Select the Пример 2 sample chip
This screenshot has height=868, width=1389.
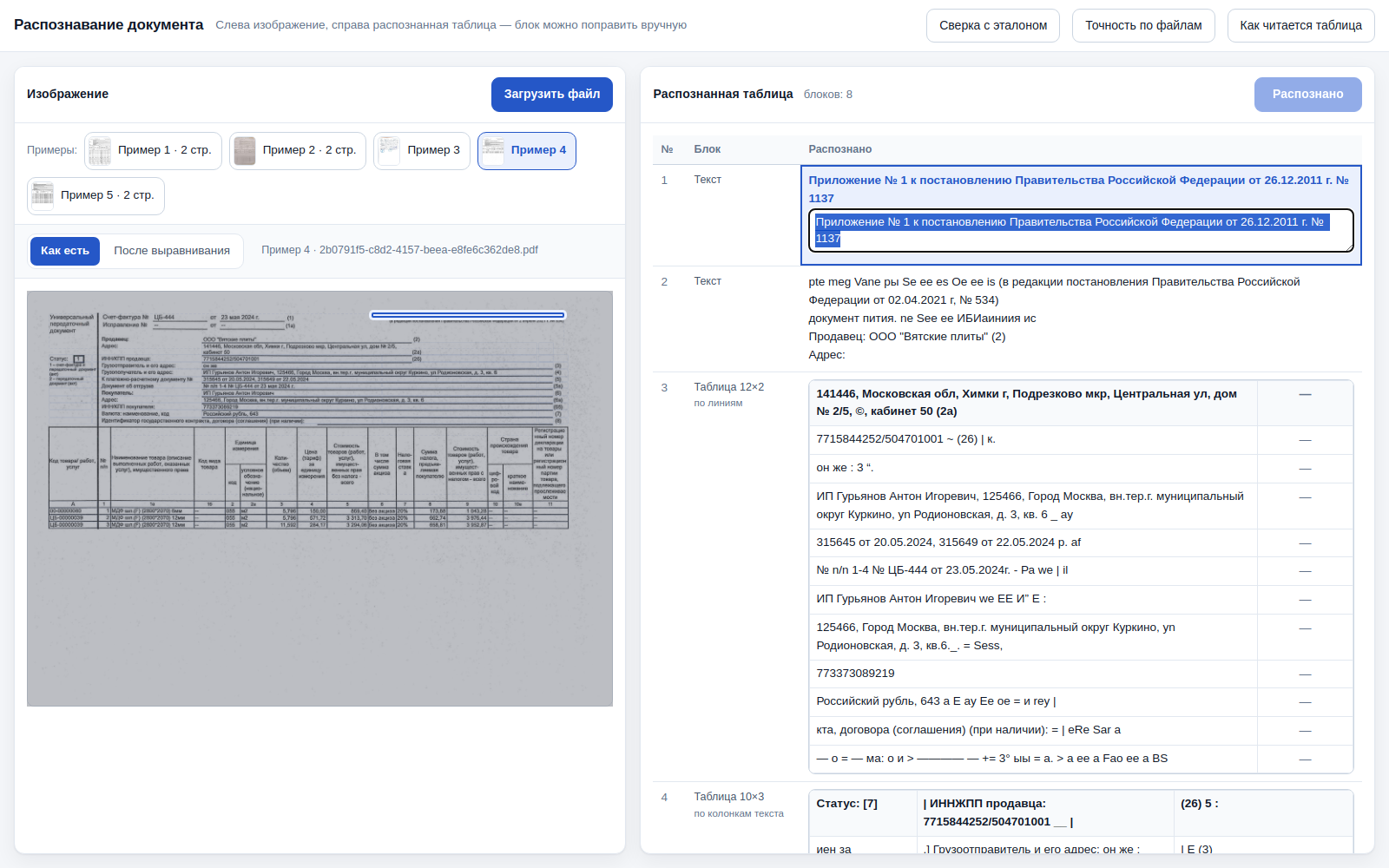pyautogui.click(x=297, y=150)
